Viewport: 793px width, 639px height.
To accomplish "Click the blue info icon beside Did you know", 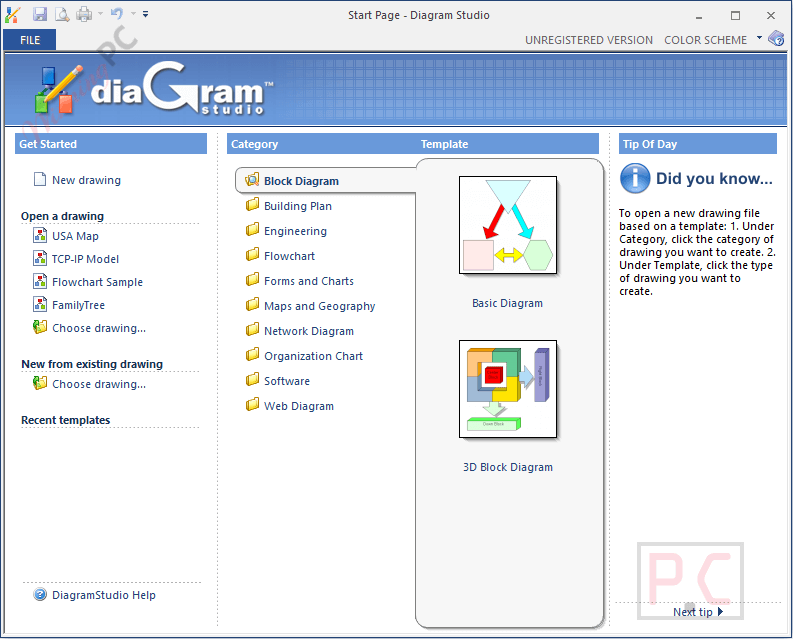I will coord(635,178).
